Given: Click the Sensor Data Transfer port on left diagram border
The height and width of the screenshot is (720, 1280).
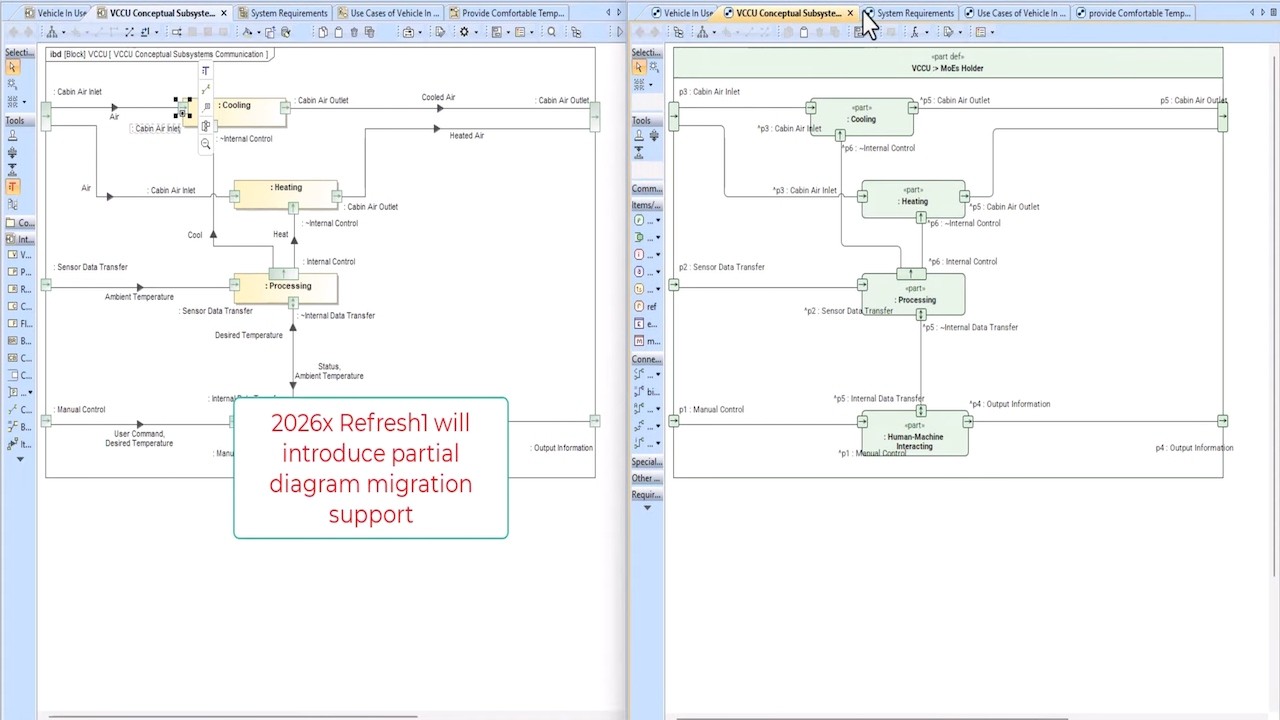Looking at the screenshot, I should click(46, 286).
